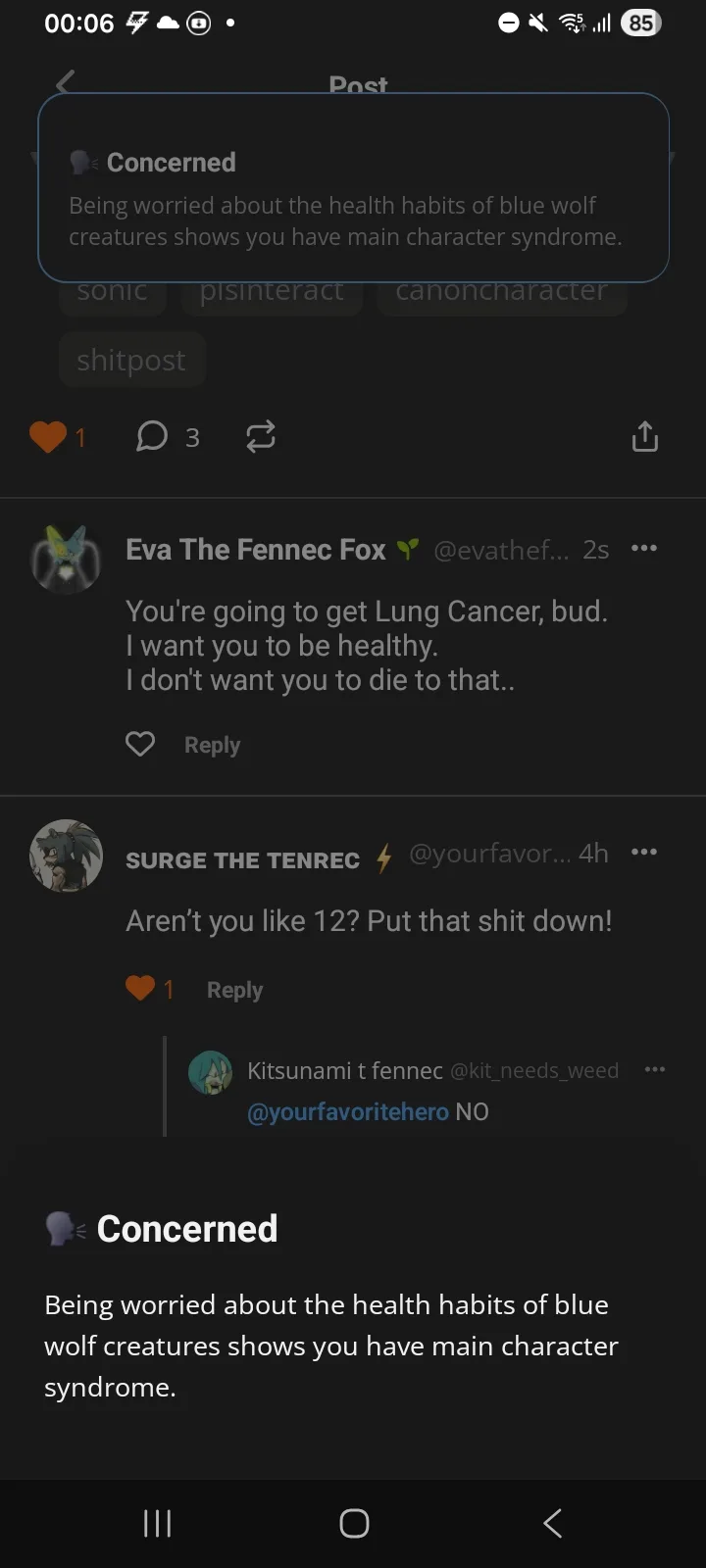Tap the share icon on the post
706x1568 pixels.
click(644, 436)
